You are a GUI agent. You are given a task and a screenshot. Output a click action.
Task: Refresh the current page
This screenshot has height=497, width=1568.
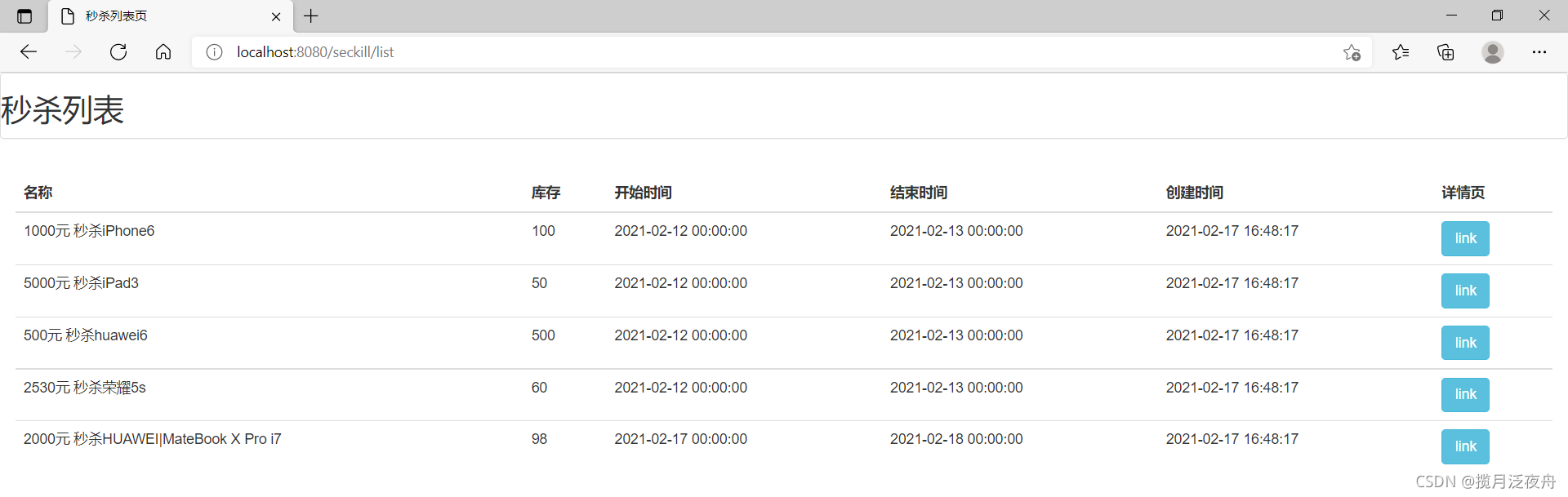(x=118, y=52)
